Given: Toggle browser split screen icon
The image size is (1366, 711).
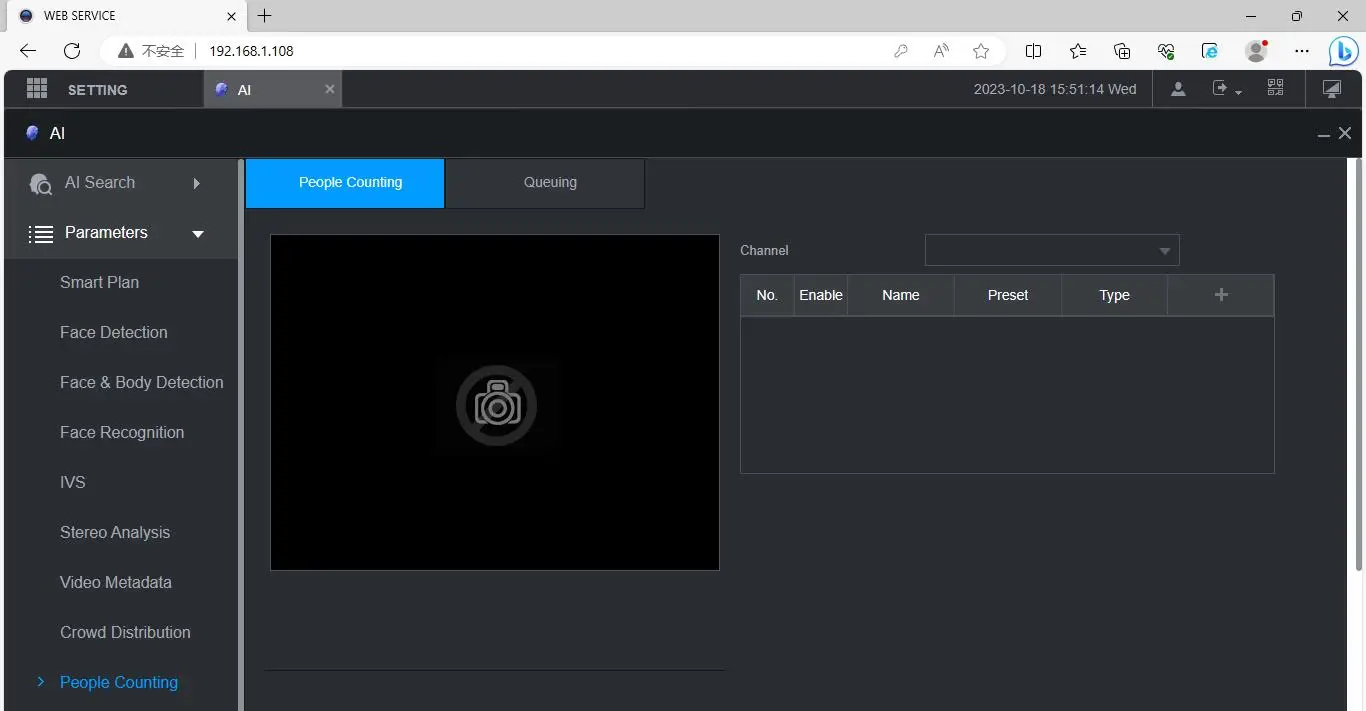Looking at the screenshot, I should [x=1034, y=51].
